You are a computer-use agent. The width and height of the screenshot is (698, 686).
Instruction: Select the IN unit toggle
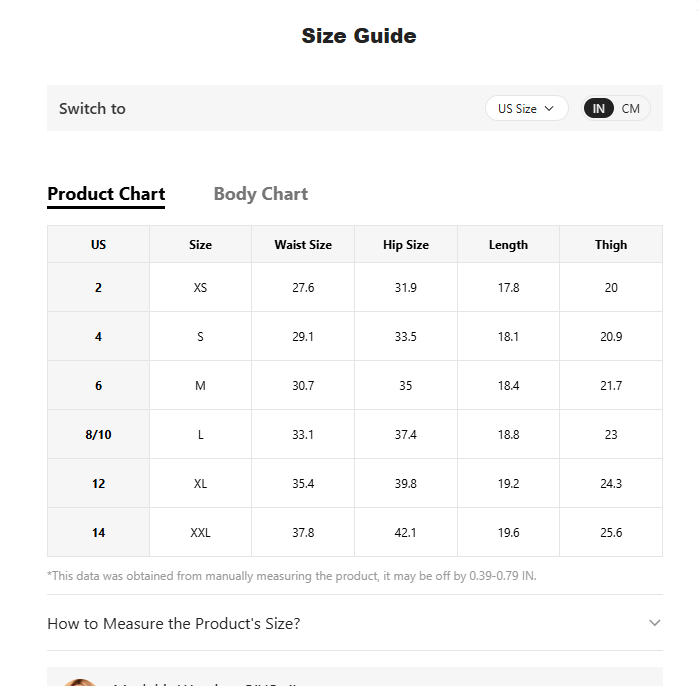tap(598, 109)
